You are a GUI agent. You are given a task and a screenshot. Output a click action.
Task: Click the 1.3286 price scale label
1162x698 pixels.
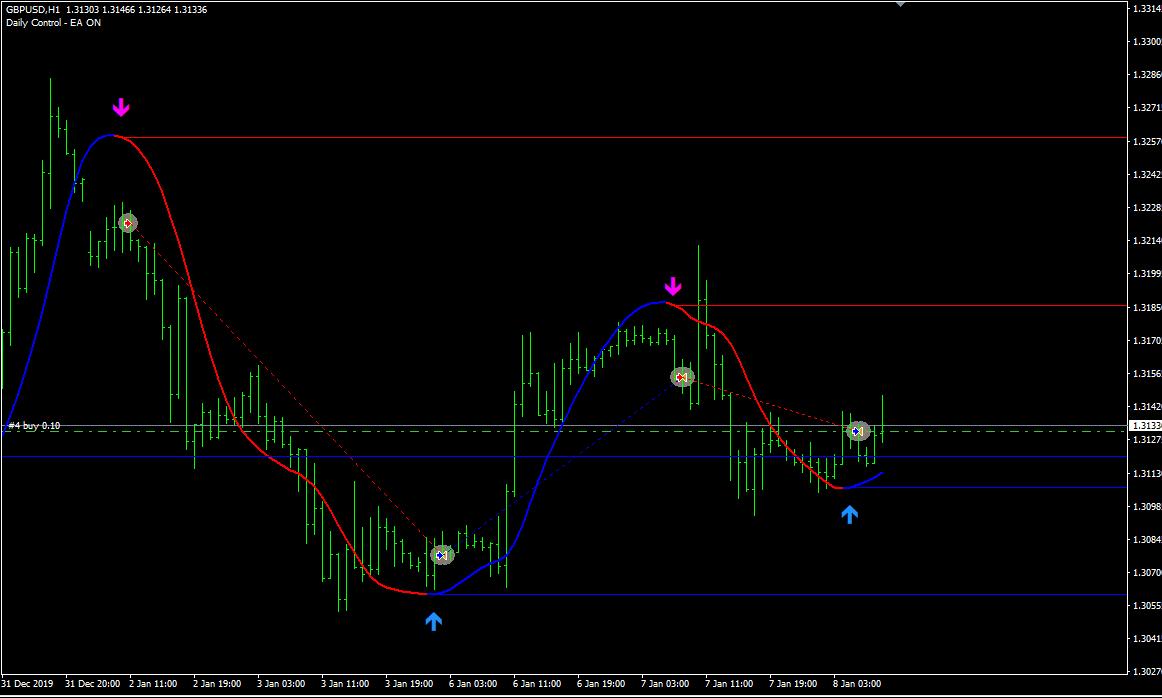coord(1146,75)
